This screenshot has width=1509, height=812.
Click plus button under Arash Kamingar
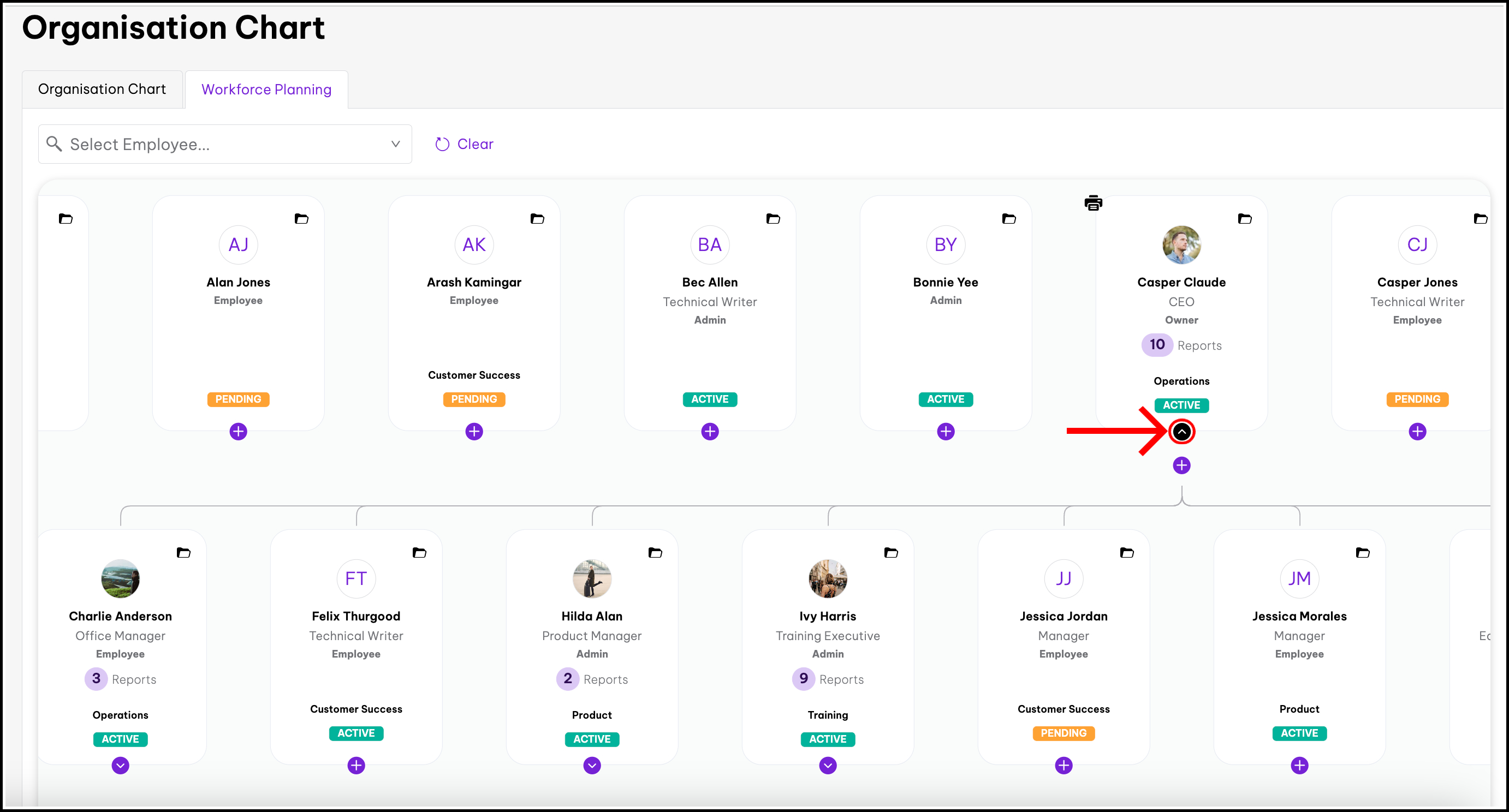pos(474,432)
